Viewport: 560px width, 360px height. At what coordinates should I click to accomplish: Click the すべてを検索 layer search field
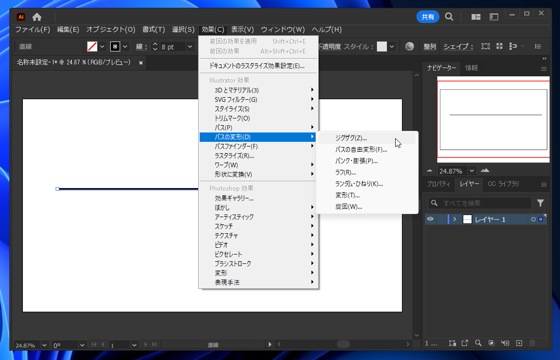pyautogui.click(x=480, y=203)
